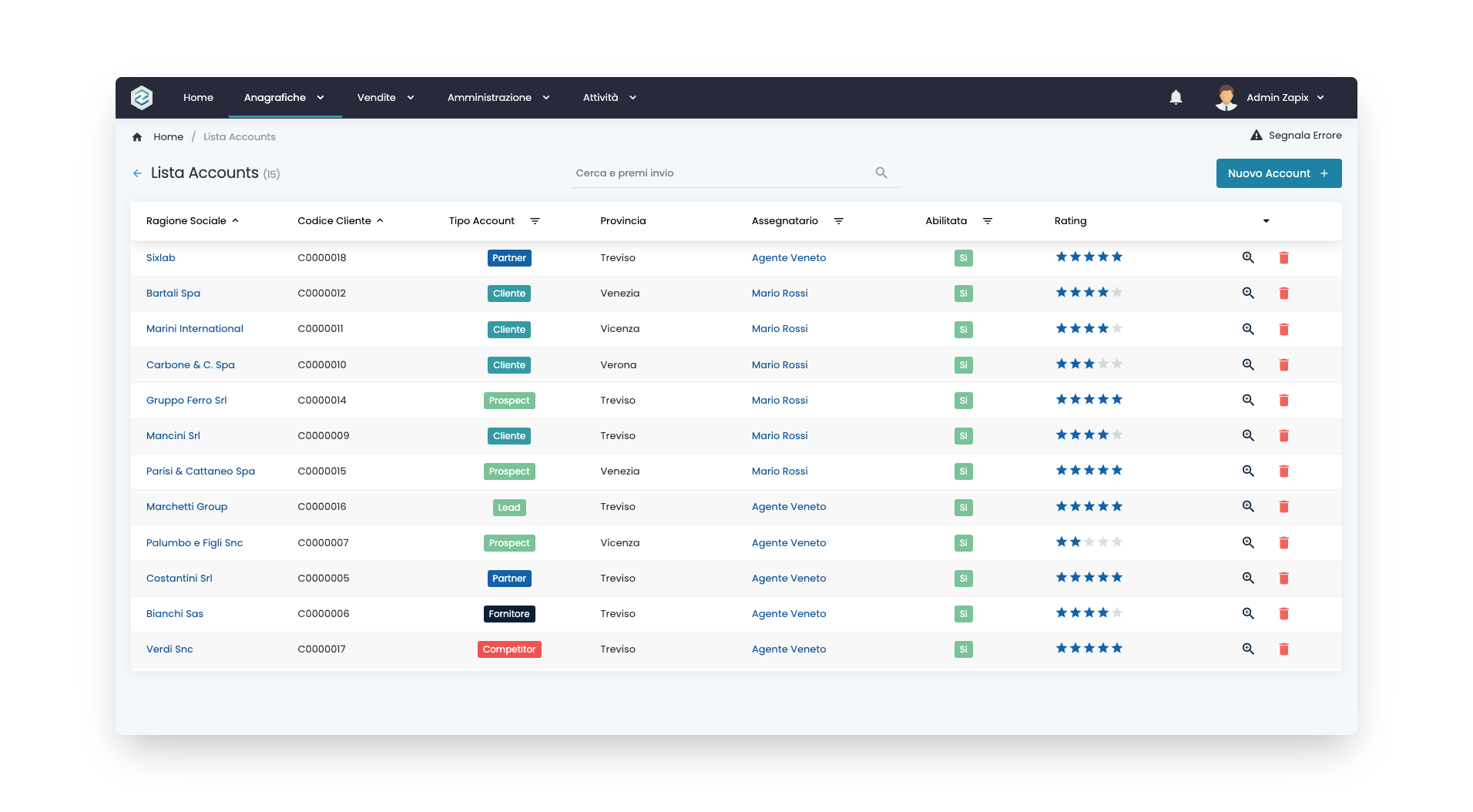View details of Costantini Srl row
Viewport: 1473px width, 812px height.
point(1248,579)
